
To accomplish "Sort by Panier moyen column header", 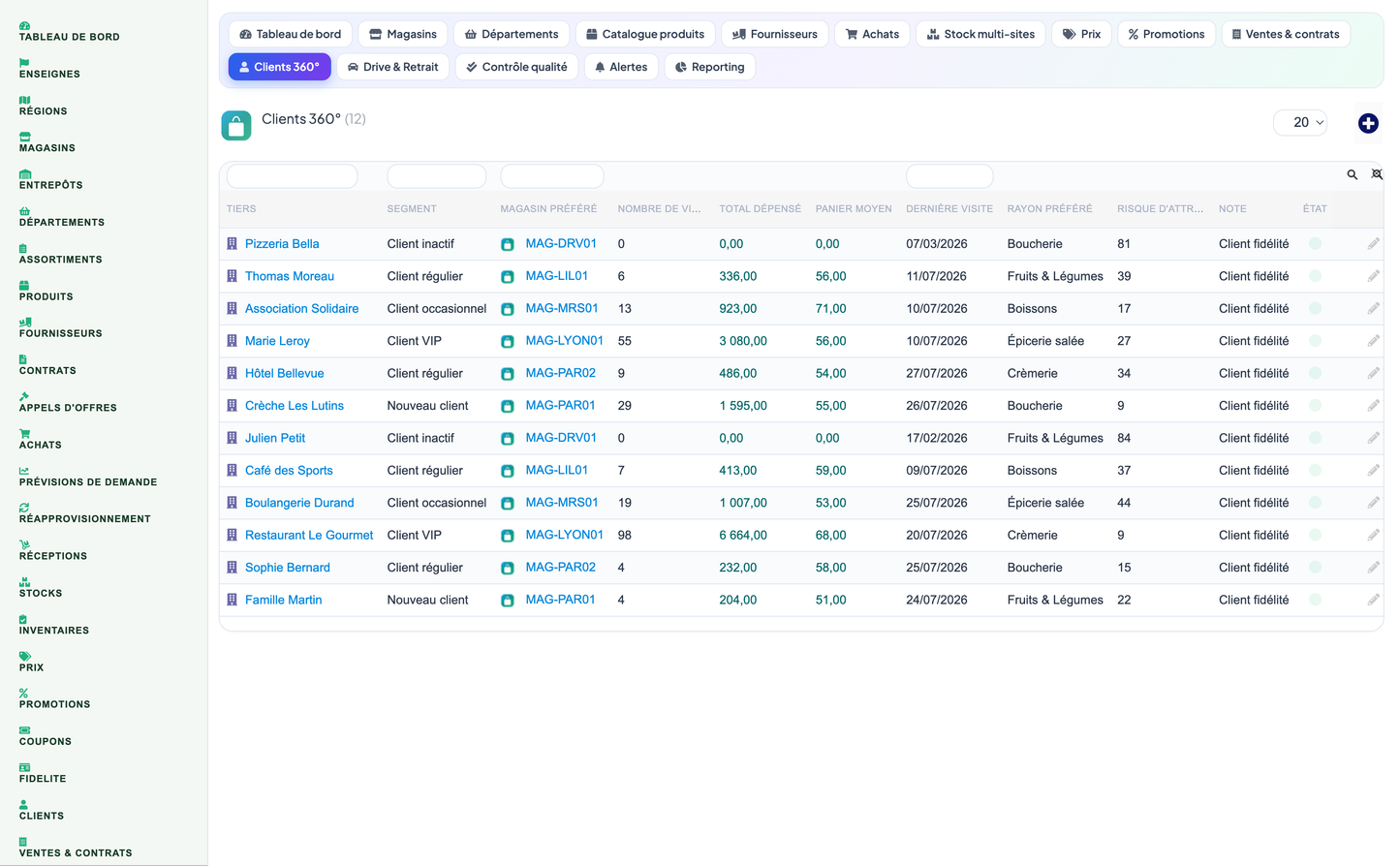I will click(854, 209).
